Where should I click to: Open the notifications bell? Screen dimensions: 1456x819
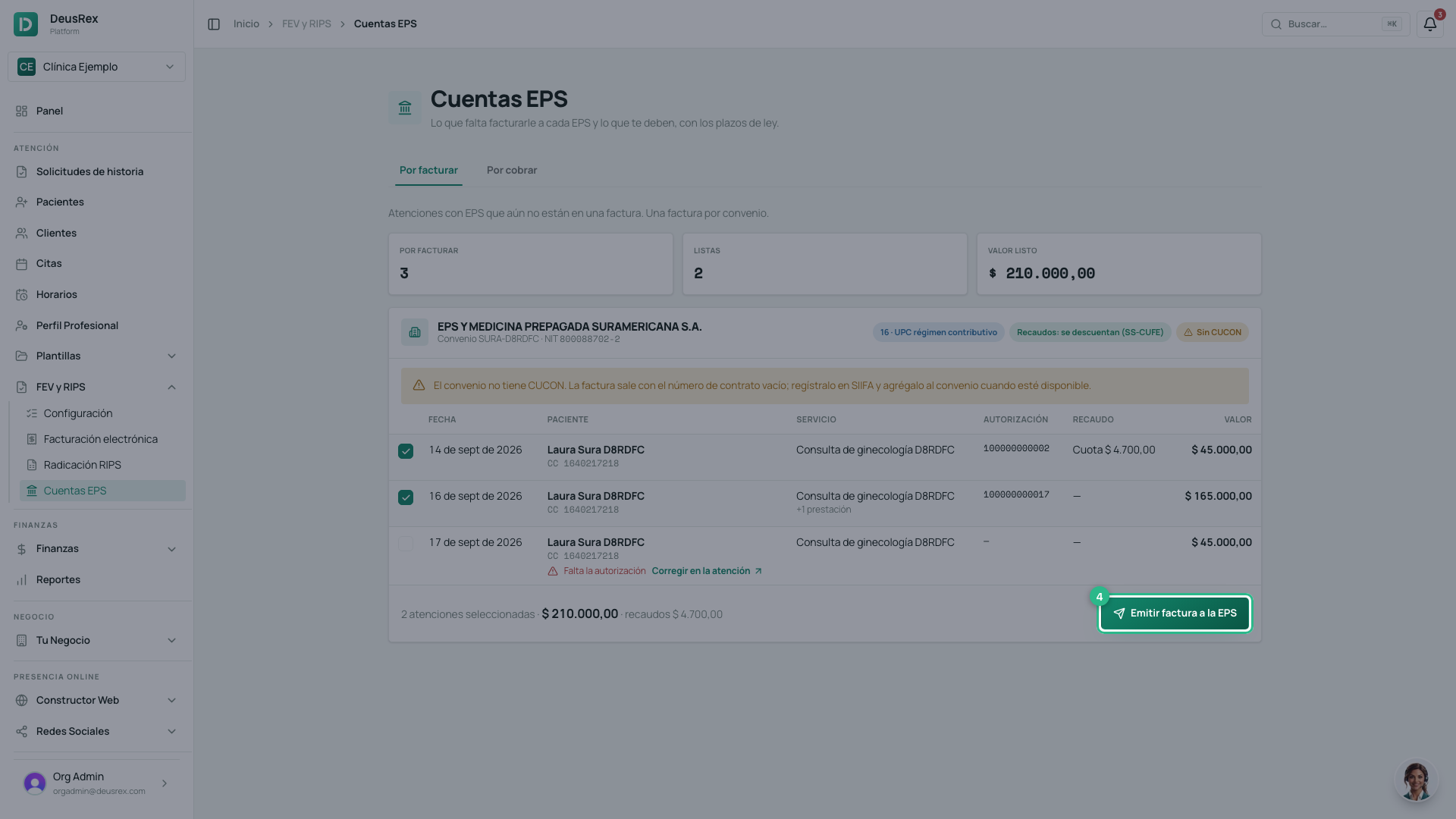pos(1429,24)
